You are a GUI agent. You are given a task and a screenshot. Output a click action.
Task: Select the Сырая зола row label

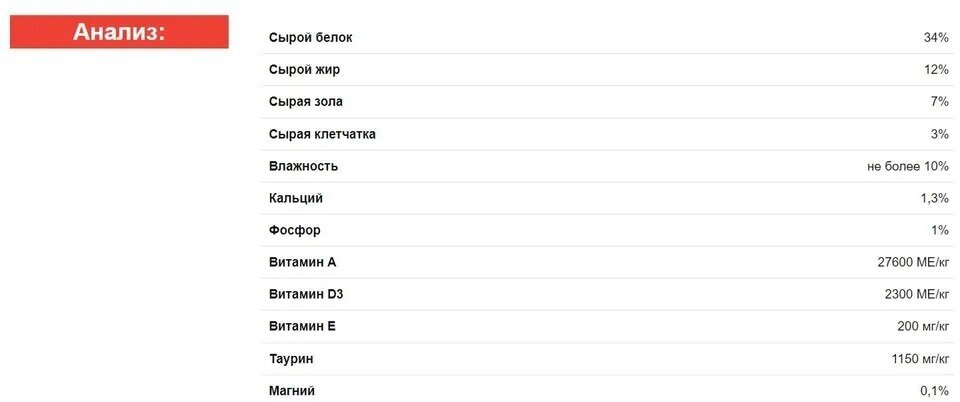pos(306,102)
